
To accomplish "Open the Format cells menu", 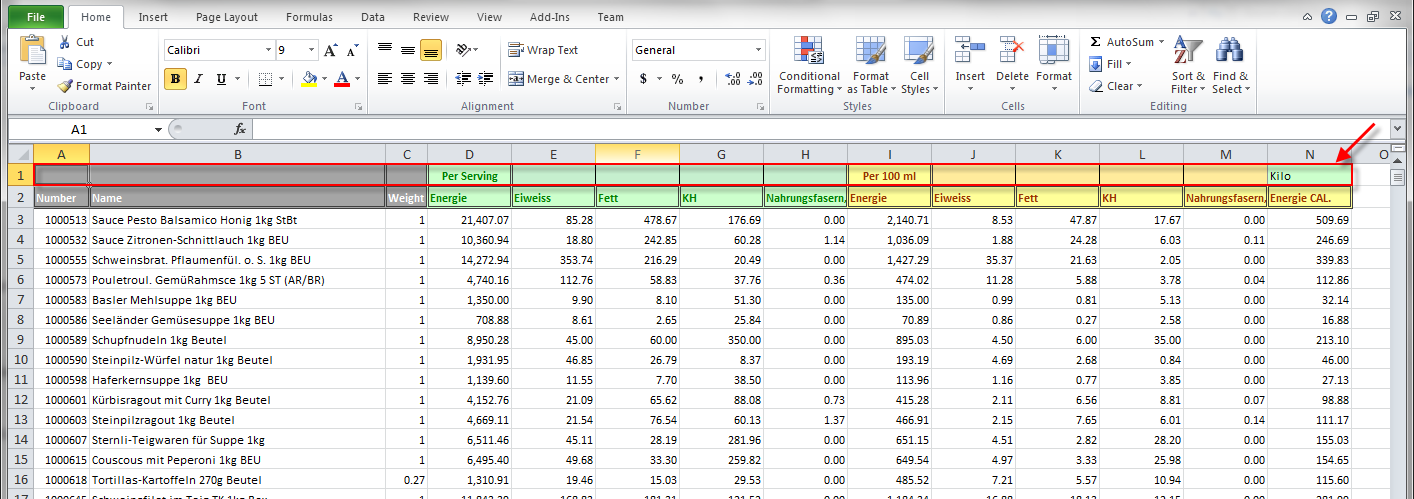I will (1054, 65).
